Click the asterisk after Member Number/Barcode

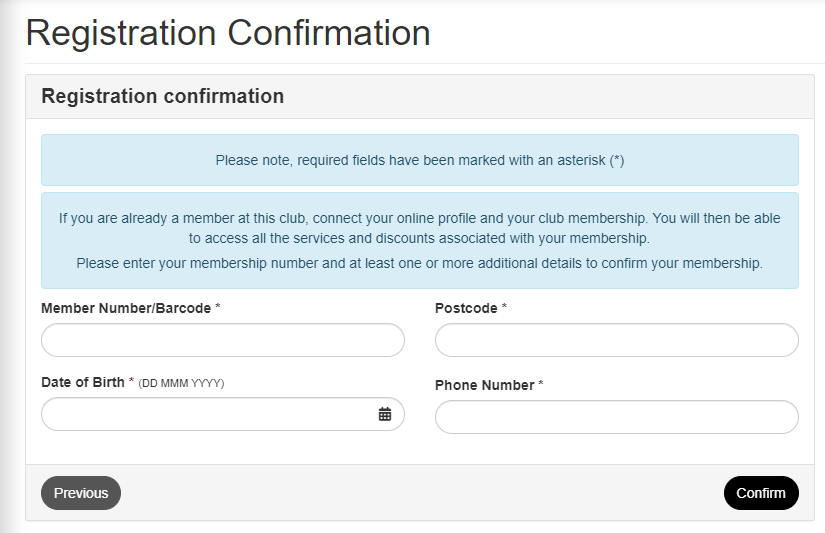click(217, 308)
